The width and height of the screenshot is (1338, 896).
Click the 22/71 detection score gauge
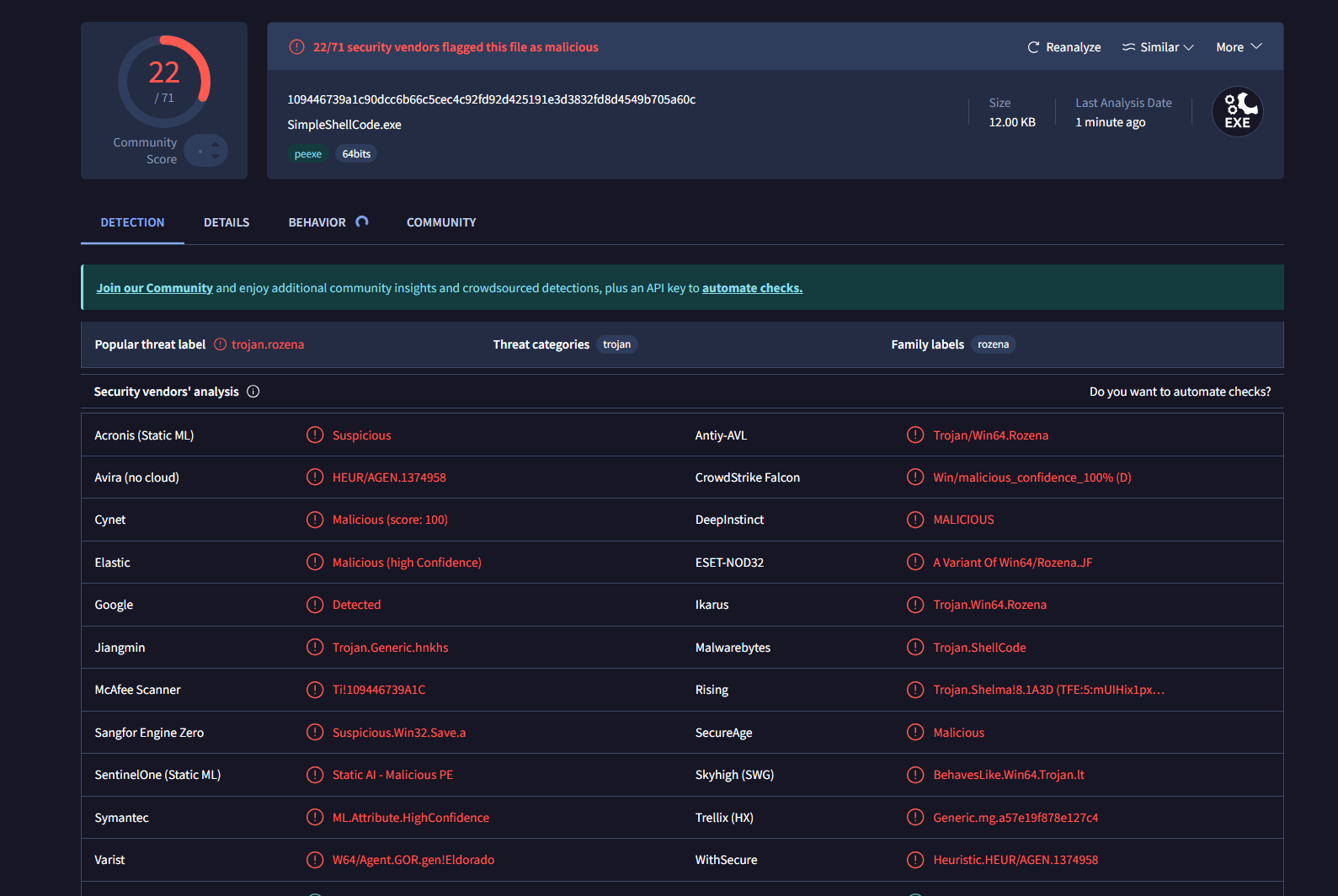164,82
